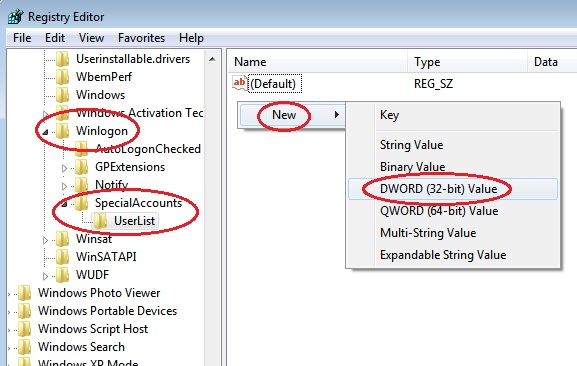Expand the Windows Activation Technologies node
This screenshot has height=366, width=577.
point(45,114)
